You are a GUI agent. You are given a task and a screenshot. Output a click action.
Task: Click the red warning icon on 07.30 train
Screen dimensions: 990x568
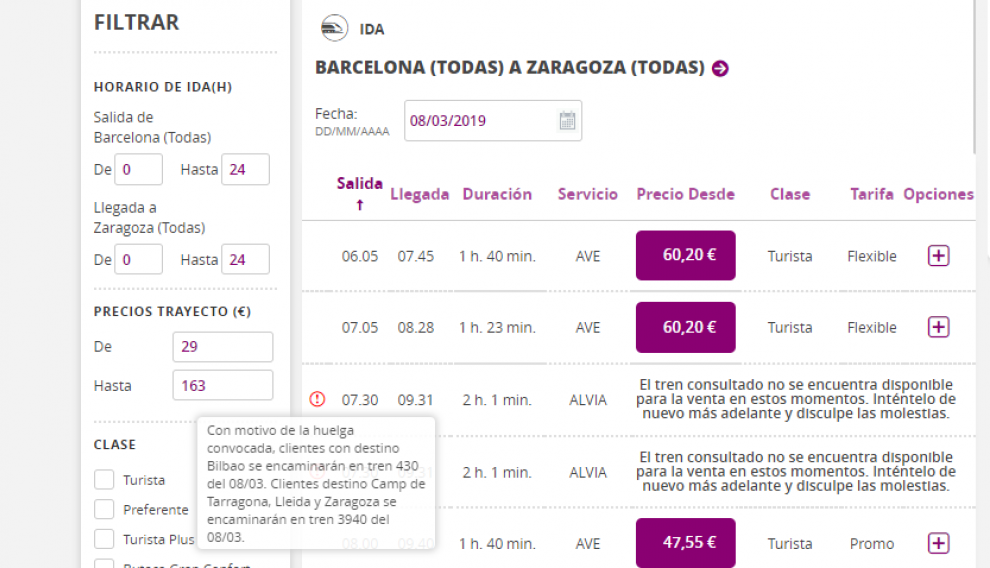(317, 399)
